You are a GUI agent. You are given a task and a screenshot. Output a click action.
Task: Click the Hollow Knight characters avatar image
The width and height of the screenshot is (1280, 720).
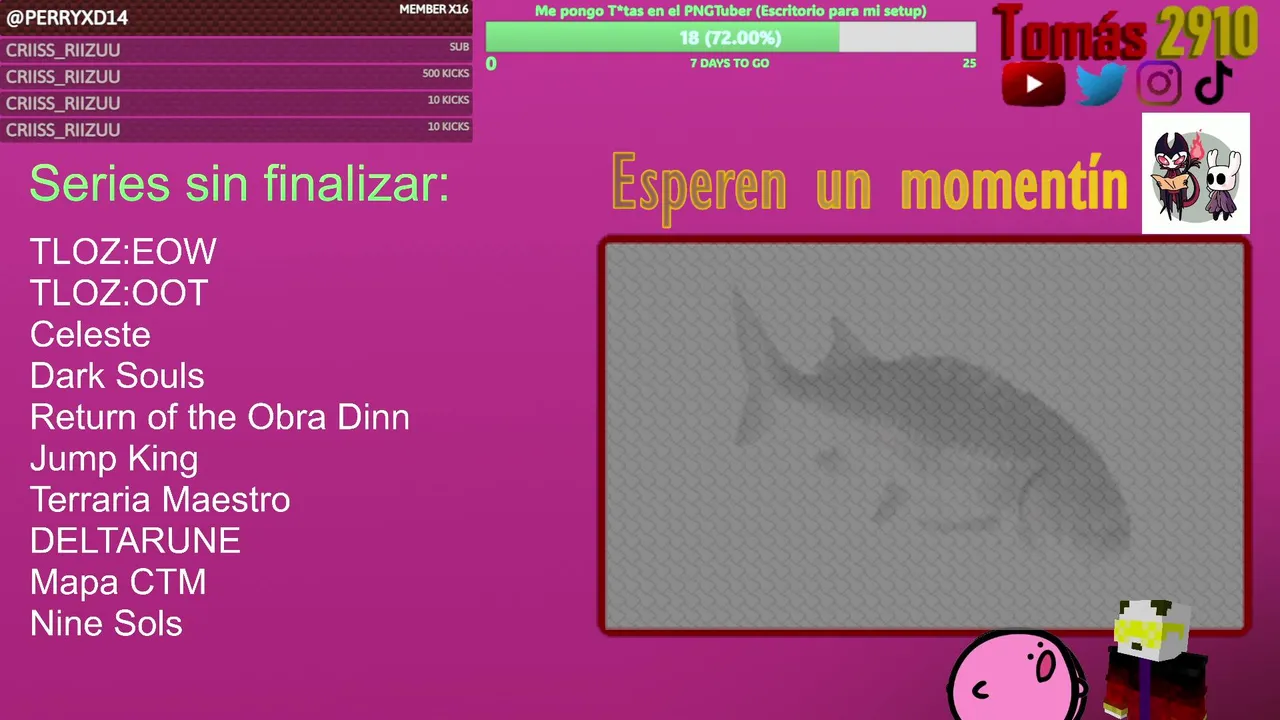click(x=1196, y=173)
